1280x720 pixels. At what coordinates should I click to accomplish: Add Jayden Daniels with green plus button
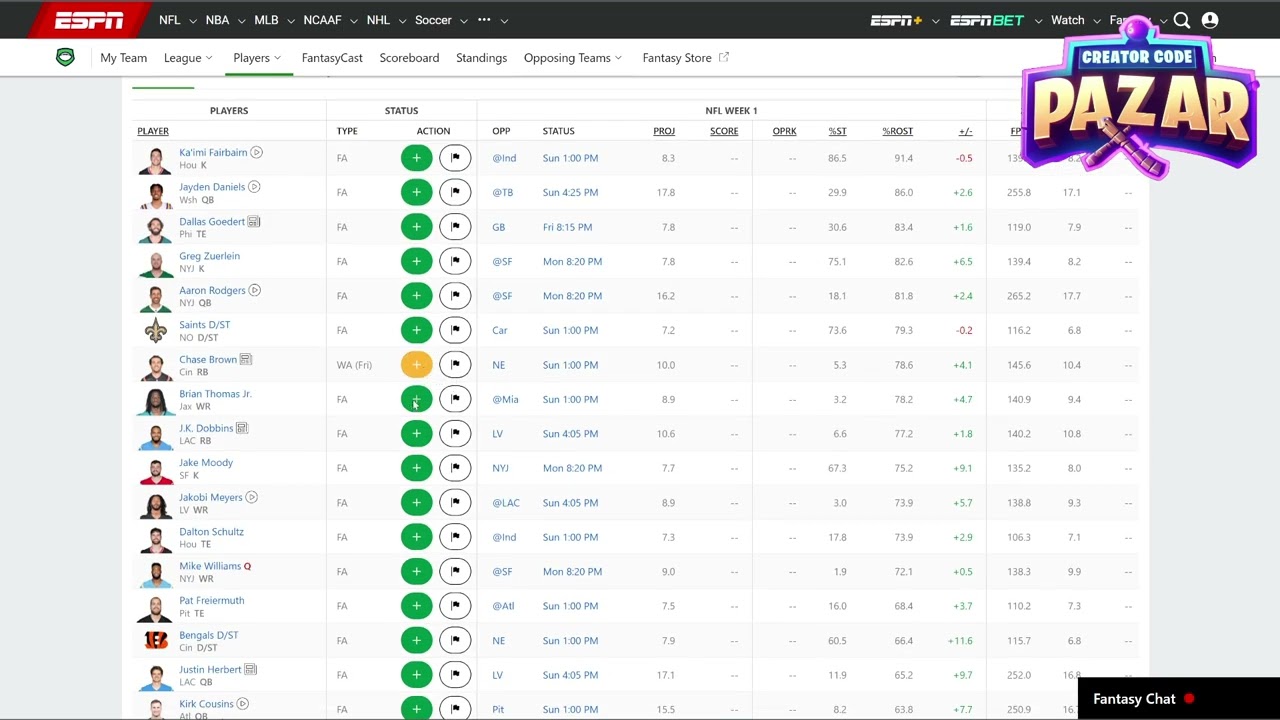(416, 192)
